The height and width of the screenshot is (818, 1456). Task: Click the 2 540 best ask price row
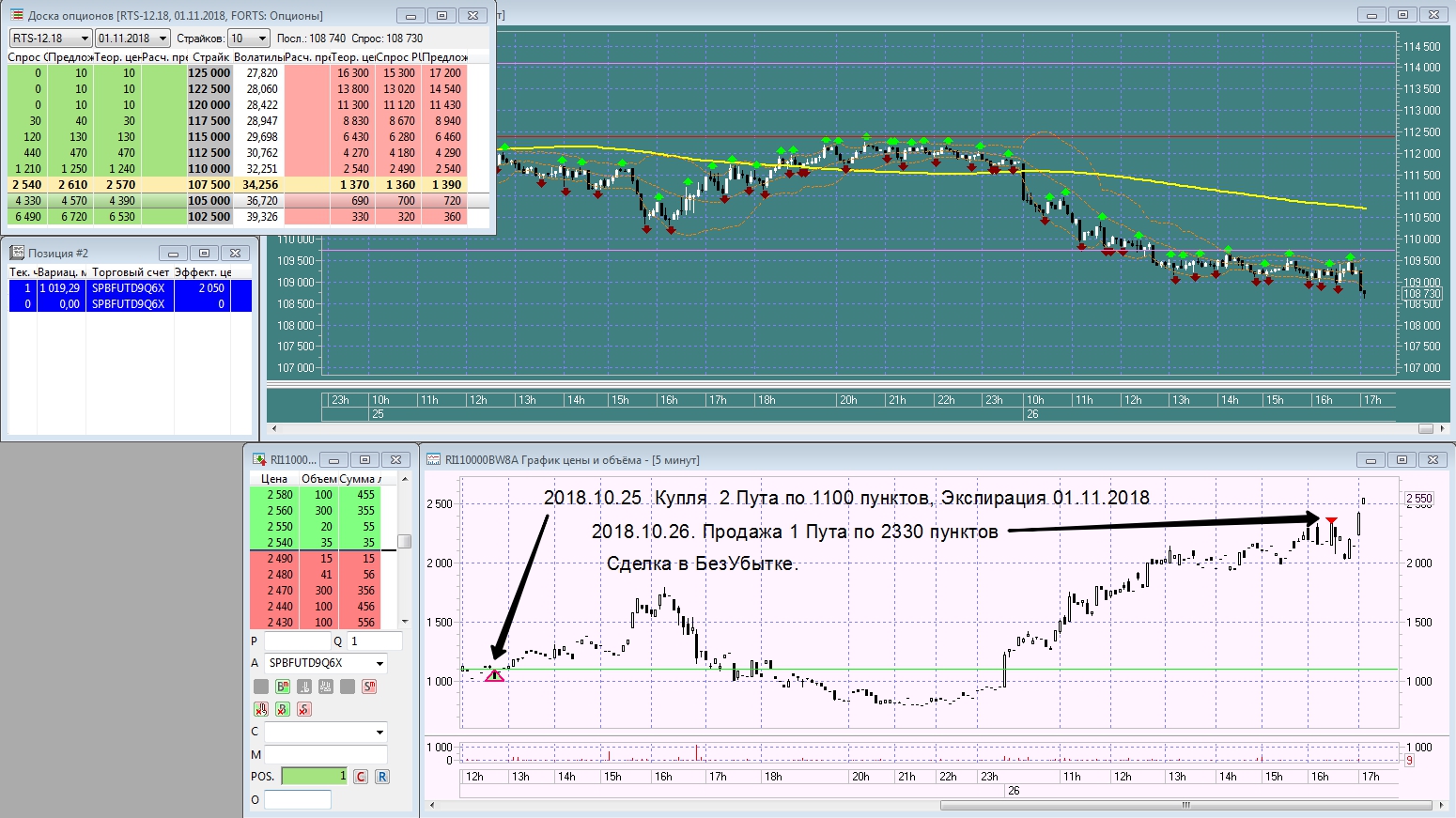point(280,542)
